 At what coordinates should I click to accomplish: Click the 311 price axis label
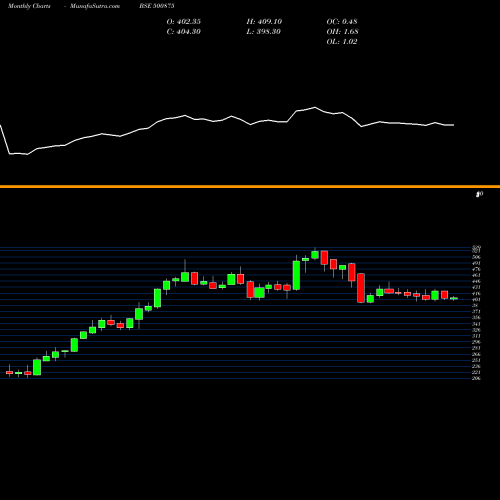pos(477,336)
